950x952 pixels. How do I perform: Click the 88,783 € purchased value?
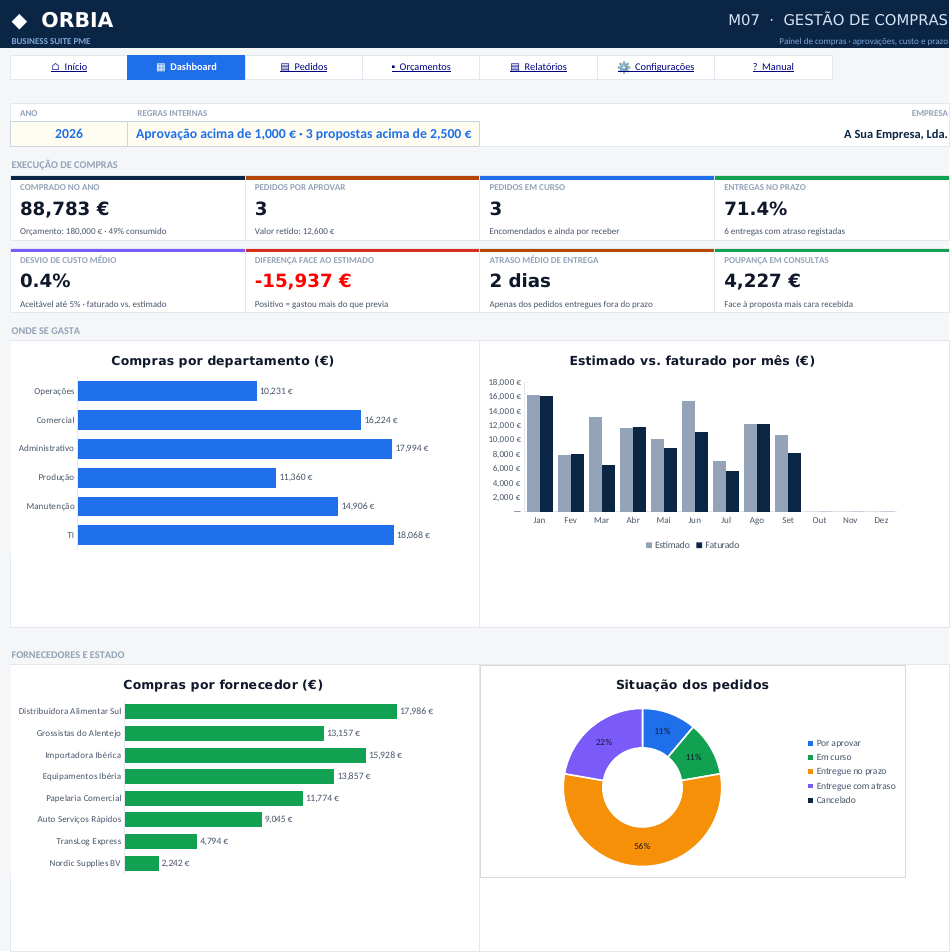point(64,208)
